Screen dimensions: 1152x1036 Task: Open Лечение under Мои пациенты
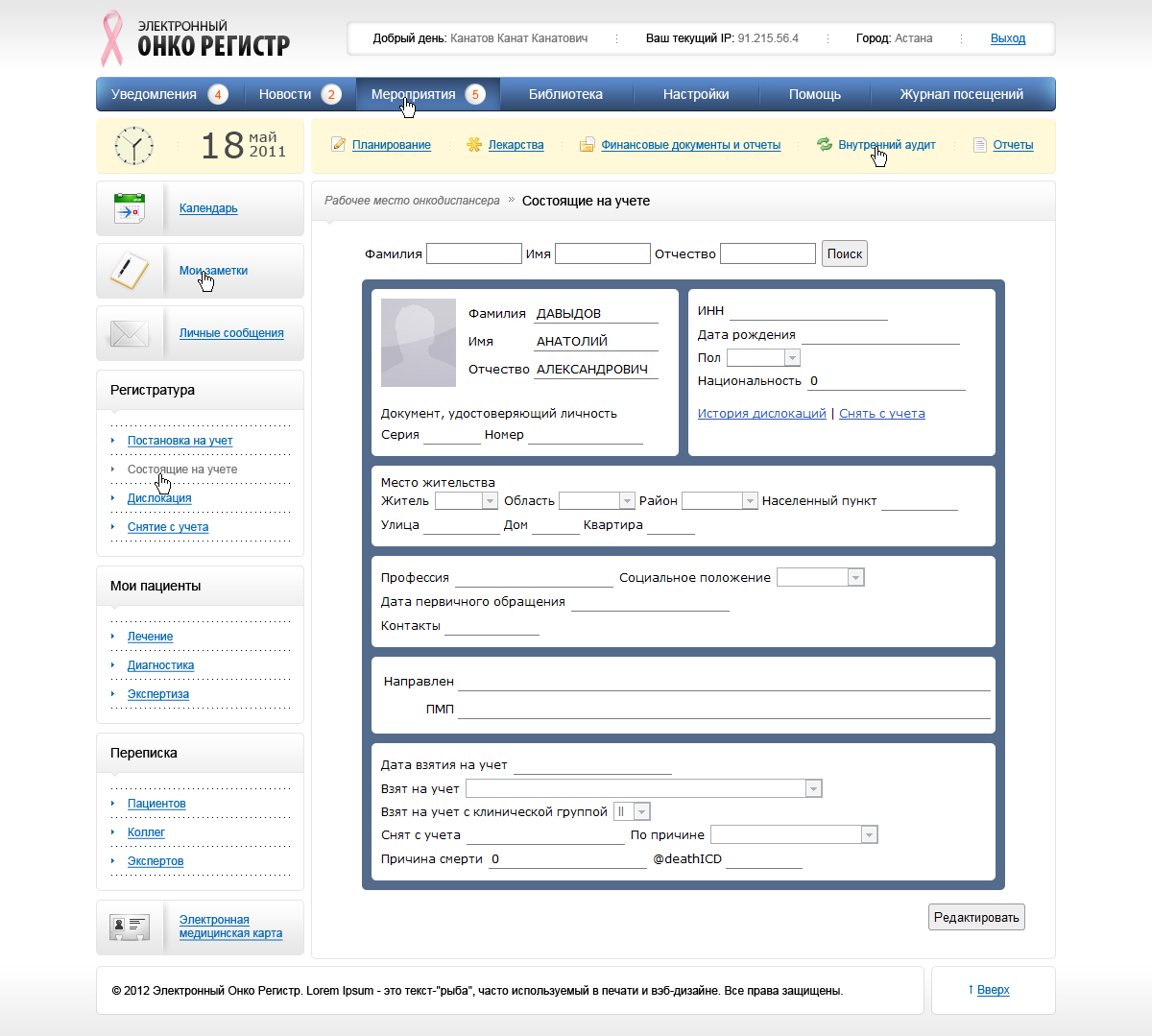click(x=151, y=637)
